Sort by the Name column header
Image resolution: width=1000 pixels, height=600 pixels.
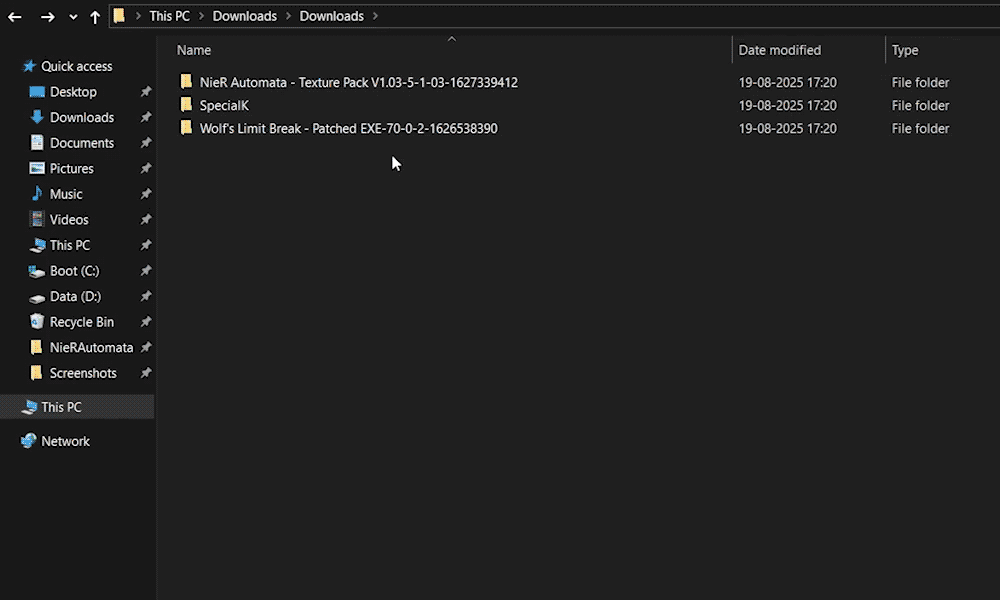[194, 50]
